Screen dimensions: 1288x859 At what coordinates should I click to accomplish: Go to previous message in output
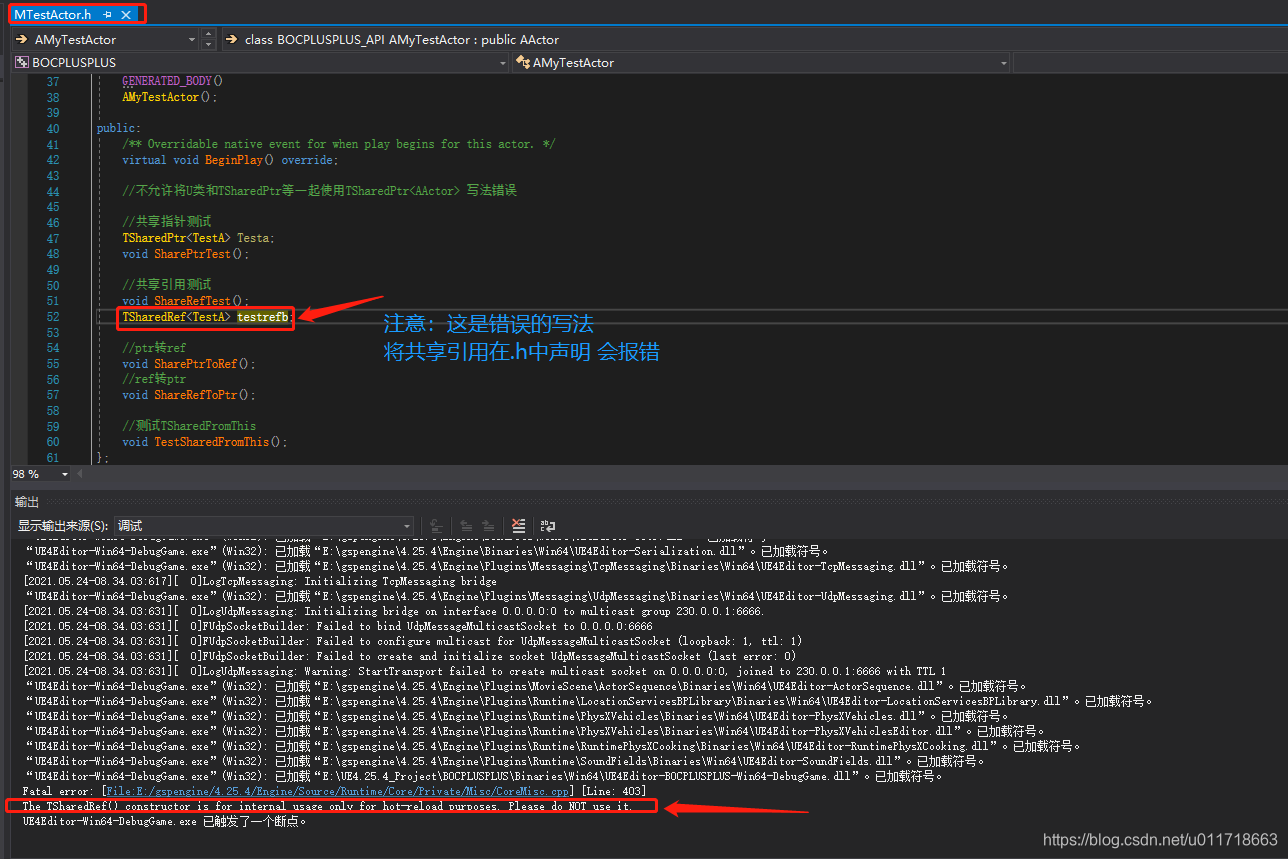[464, 525]
